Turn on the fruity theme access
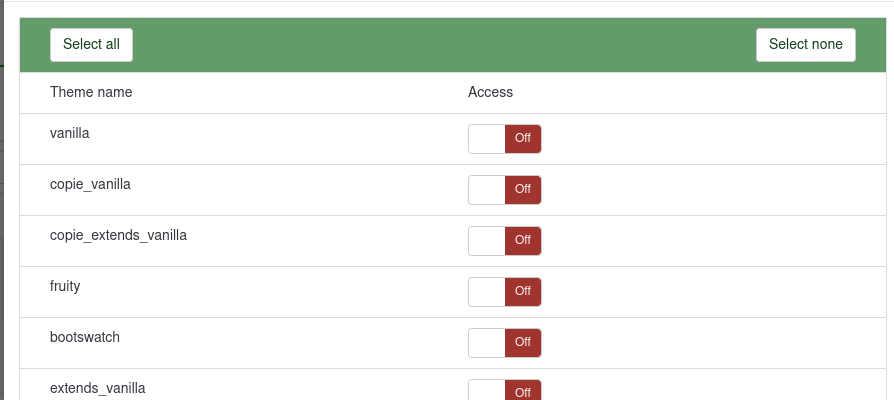Image resolution: width=894 pixels, height=400 pixels. [504, 292]
